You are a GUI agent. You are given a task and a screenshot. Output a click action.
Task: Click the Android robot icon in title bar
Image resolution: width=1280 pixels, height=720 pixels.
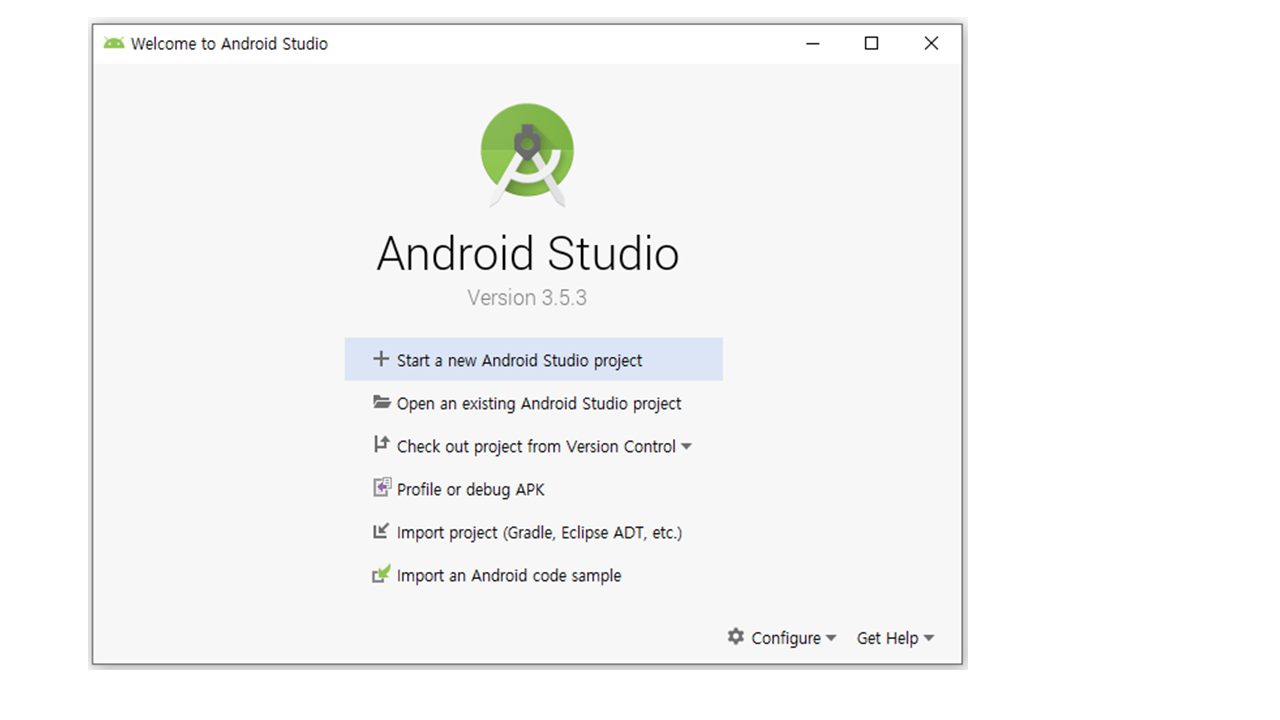pyautogui.click(x=114, y=43)
